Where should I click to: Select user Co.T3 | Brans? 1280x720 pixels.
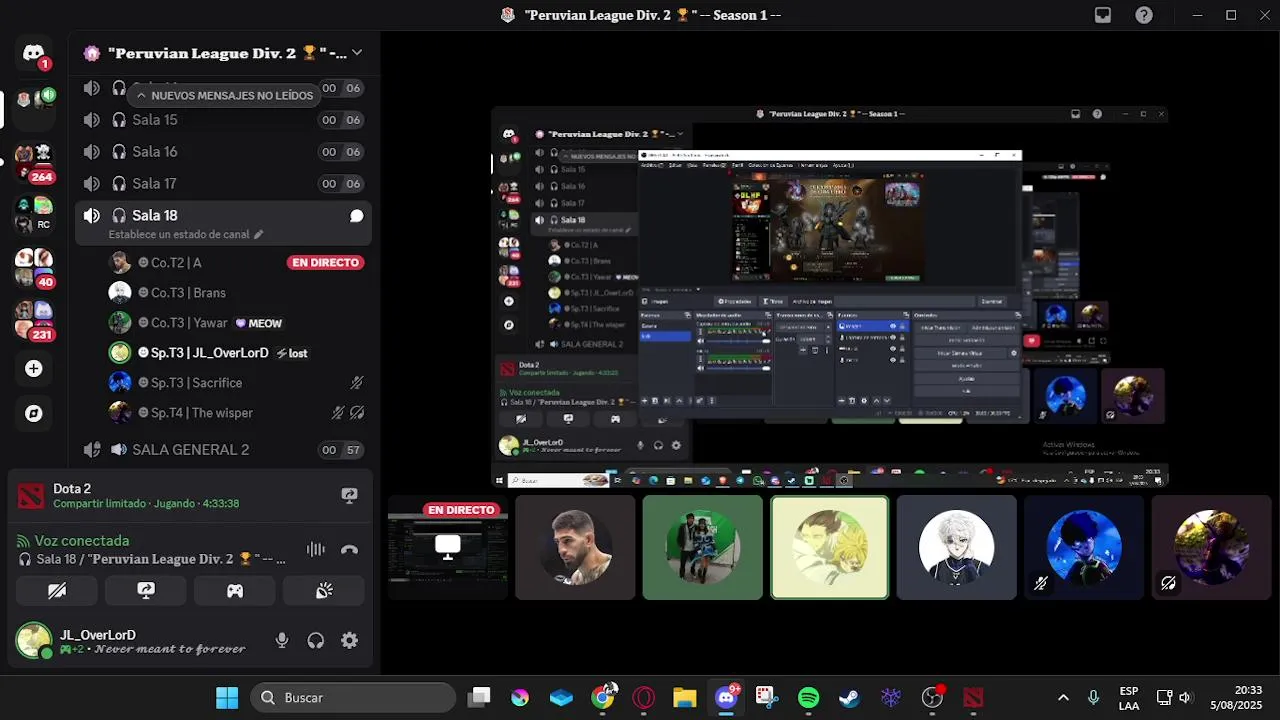pos(236,293)
